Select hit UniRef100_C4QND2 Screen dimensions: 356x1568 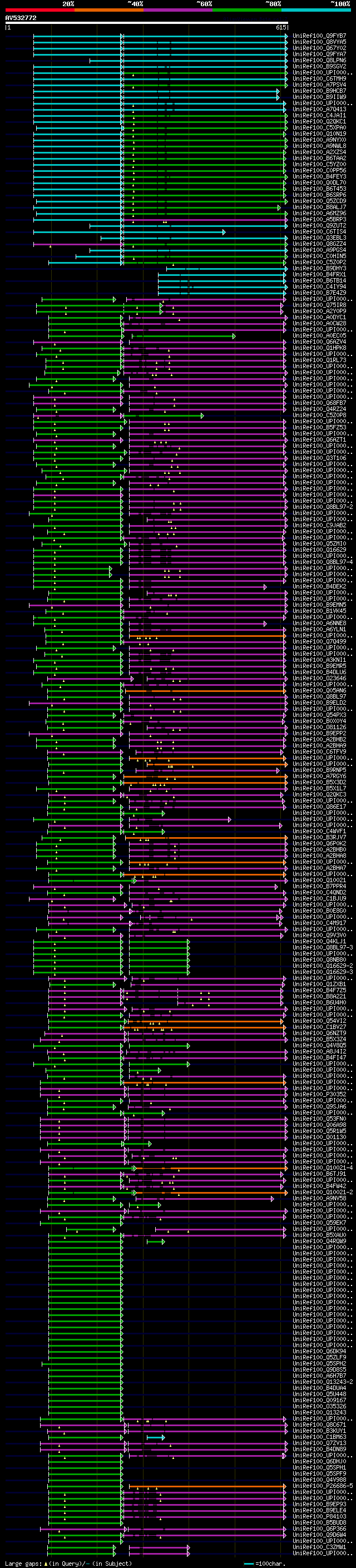pos(319,893)
